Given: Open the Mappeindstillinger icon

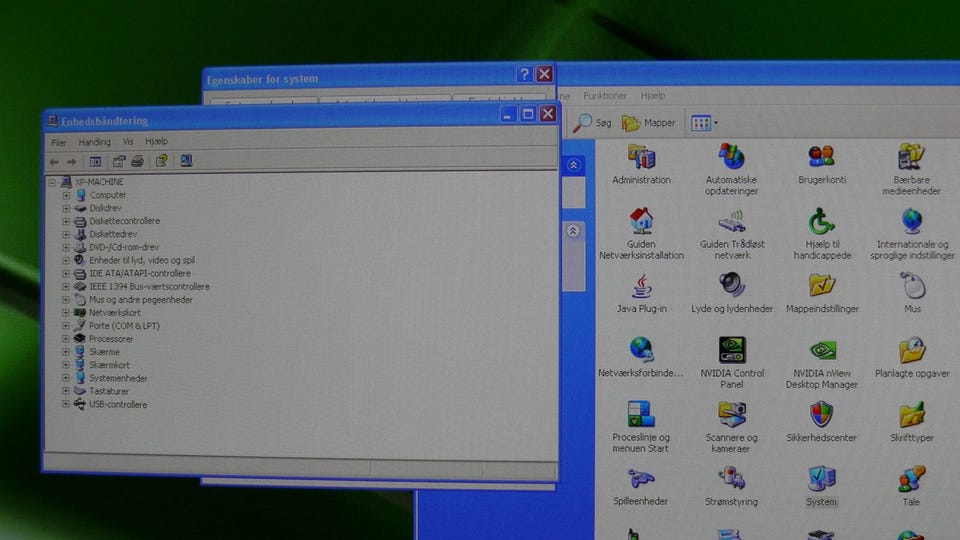Looking at the screenshot, I should (x=822, y=285).
